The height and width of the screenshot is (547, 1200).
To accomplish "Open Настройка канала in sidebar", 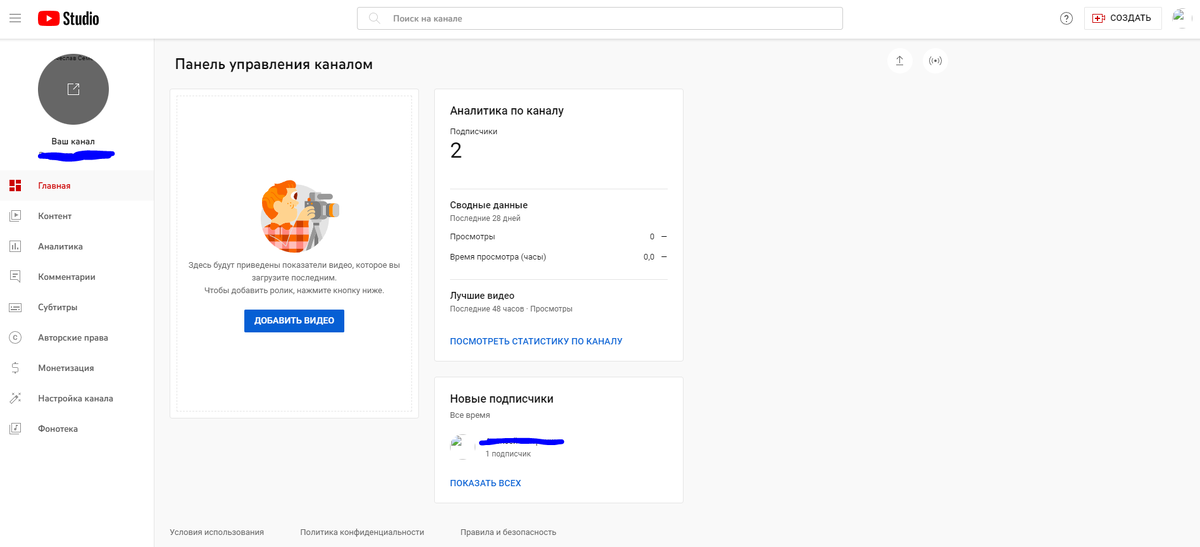I will point(75,398).
